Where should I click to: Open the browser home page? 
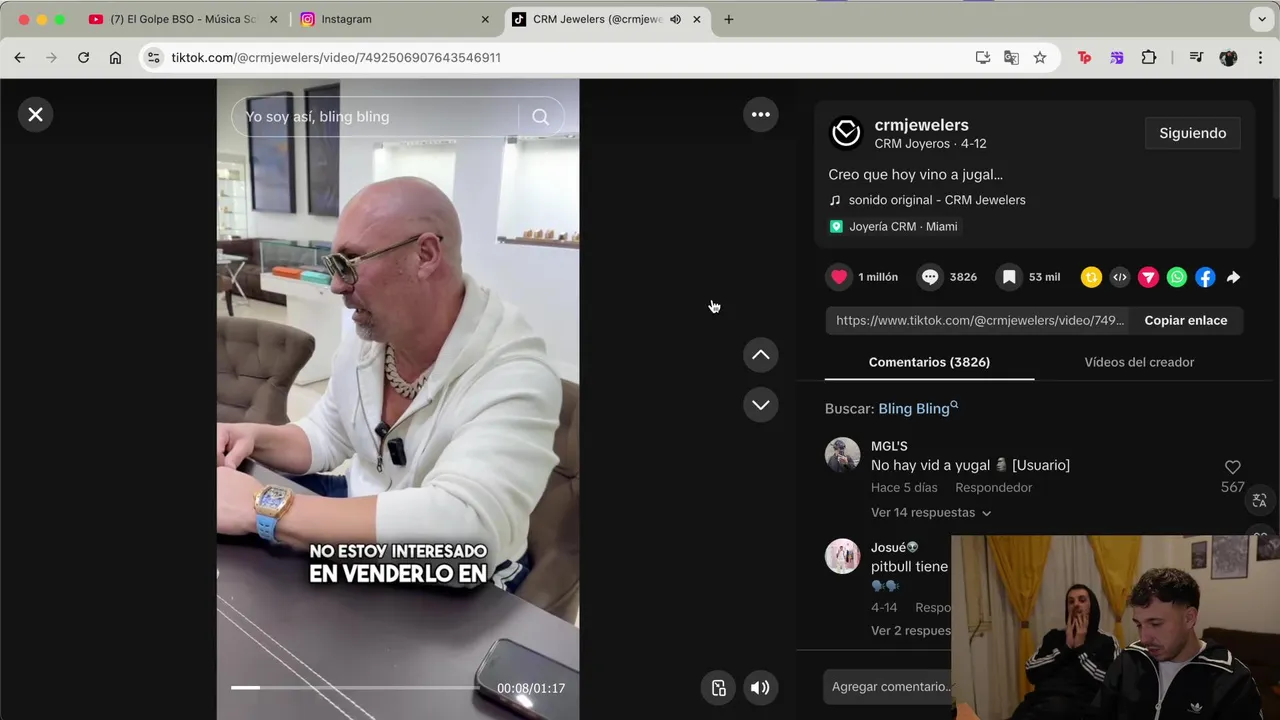coord(115,58)
